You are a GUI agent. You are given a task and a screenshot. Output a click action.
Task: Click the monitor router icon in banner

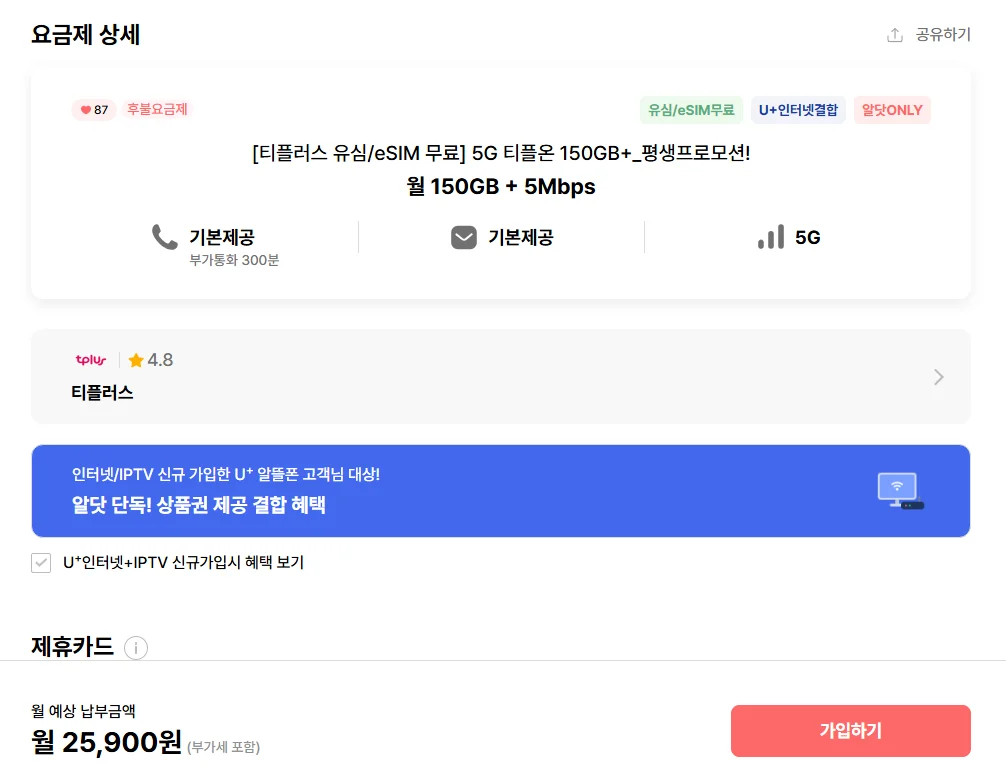coord(900,491)
